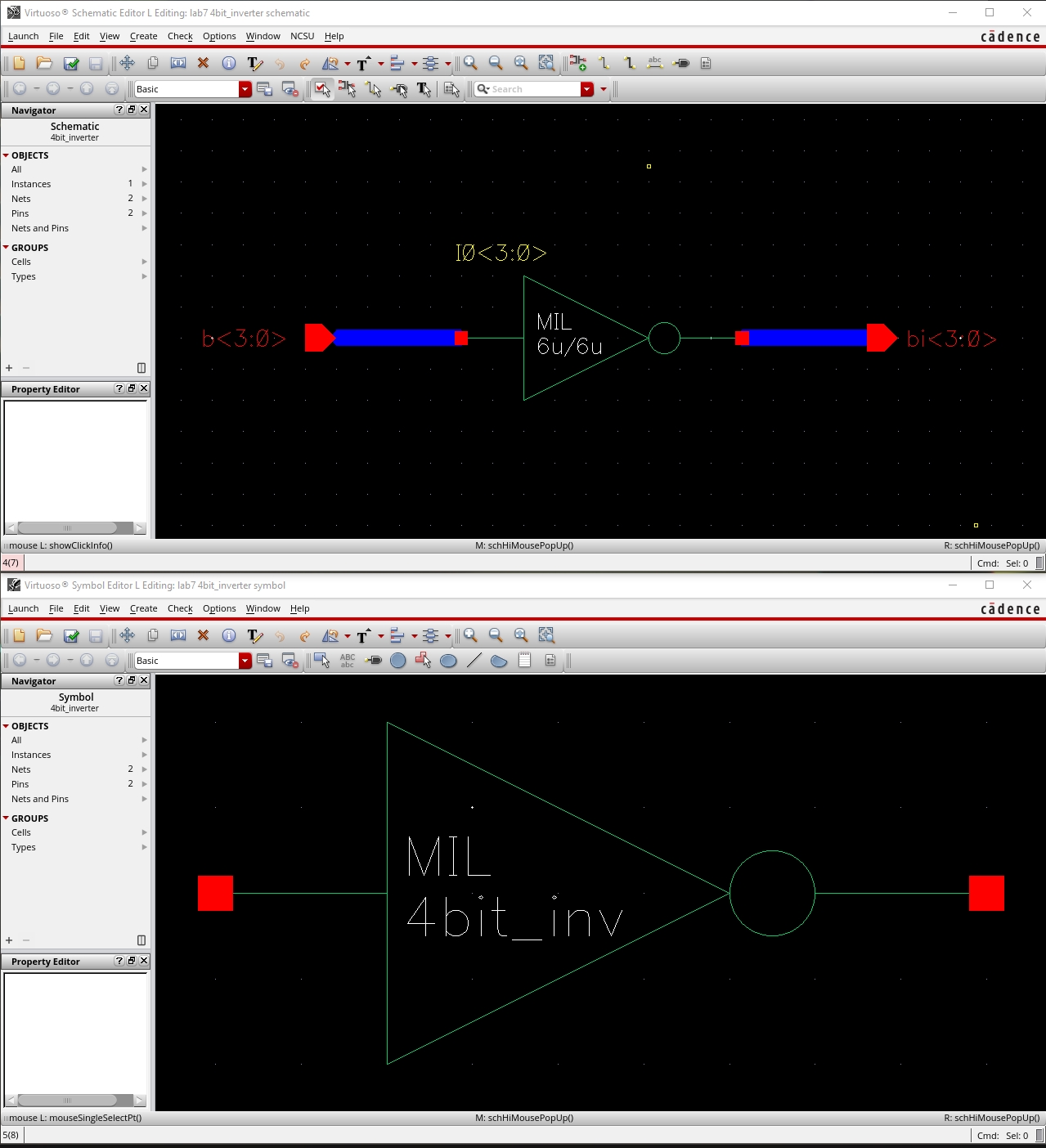Click Schematic Property Editor horizontal scrollbar
The height and width of the screenshot is (1148, 1046).
point(75,528)
